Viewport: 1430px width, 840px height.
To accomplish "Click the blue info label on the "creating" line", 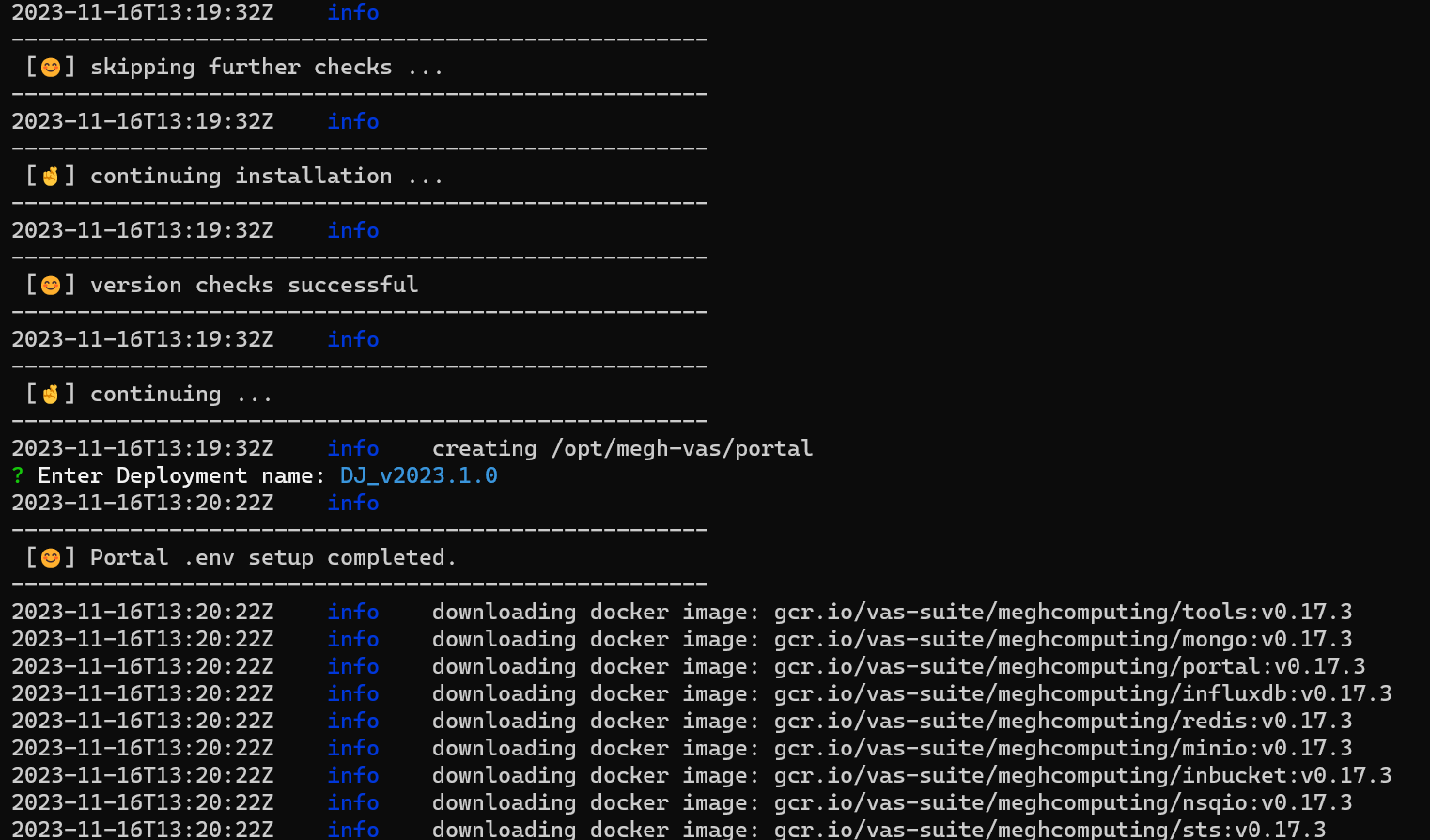I will [x=353, y=449].
